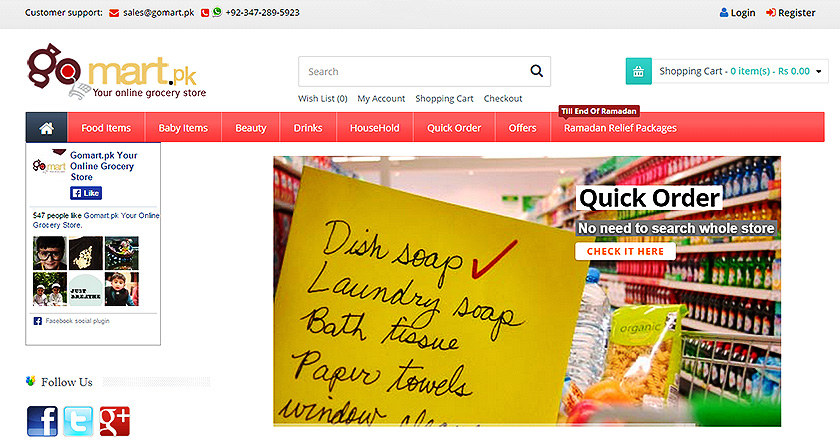Open the Beauty menu
Screen dimensions: 840x440
[x=251, y=128]
